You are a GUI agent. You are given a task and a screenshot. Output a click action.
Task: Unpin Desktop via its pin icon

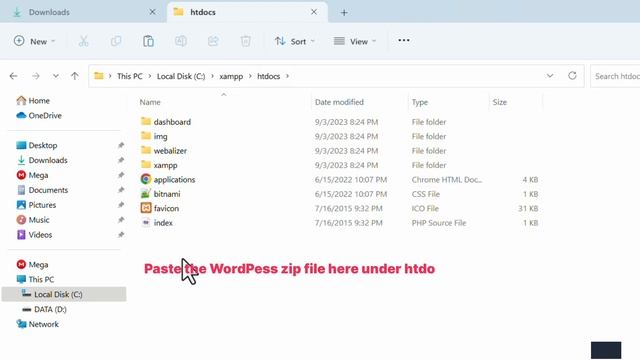point(121,145)
